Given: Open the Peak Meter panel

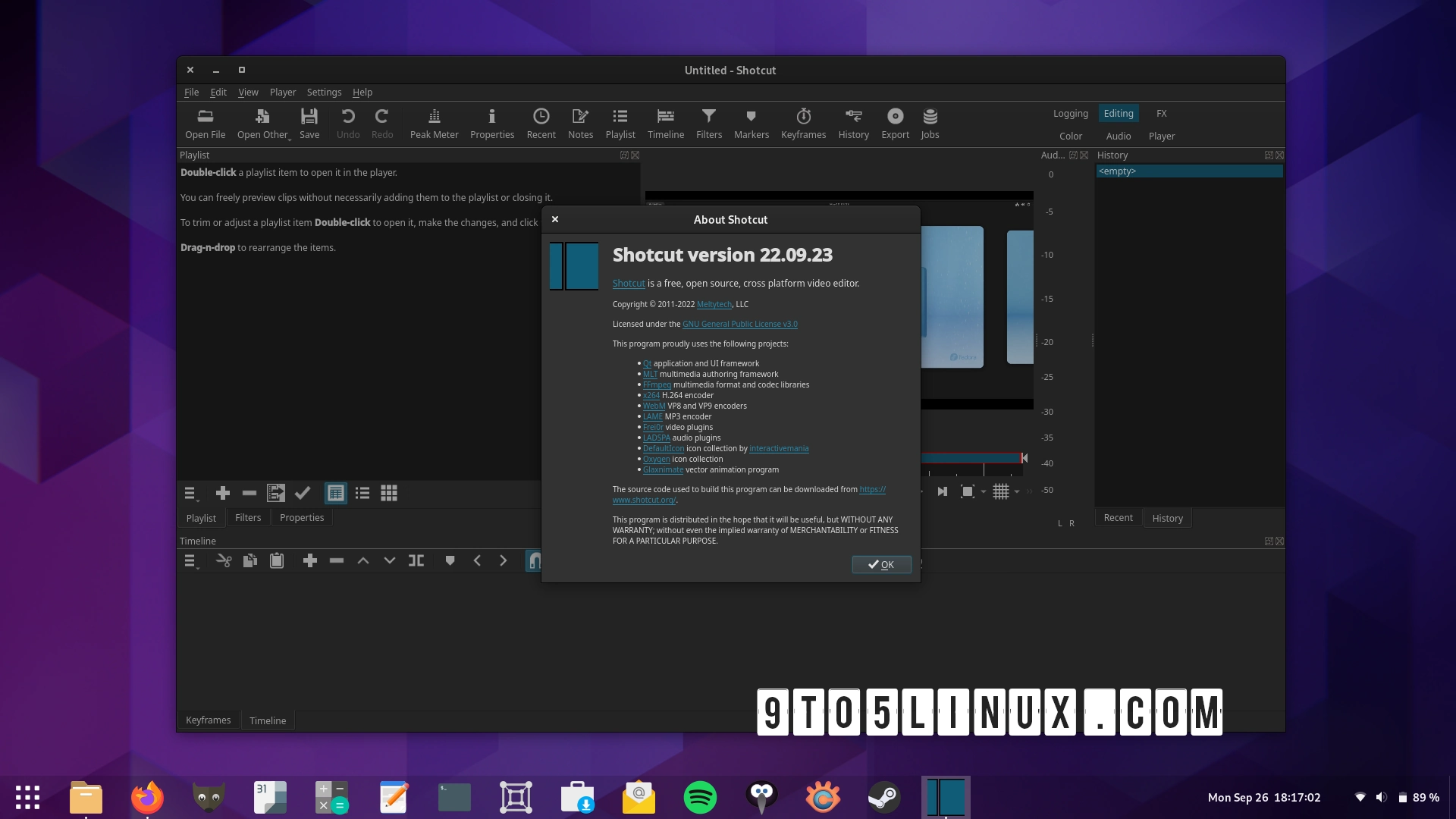Looking at the screenshot, I should (x=434, y=123).
